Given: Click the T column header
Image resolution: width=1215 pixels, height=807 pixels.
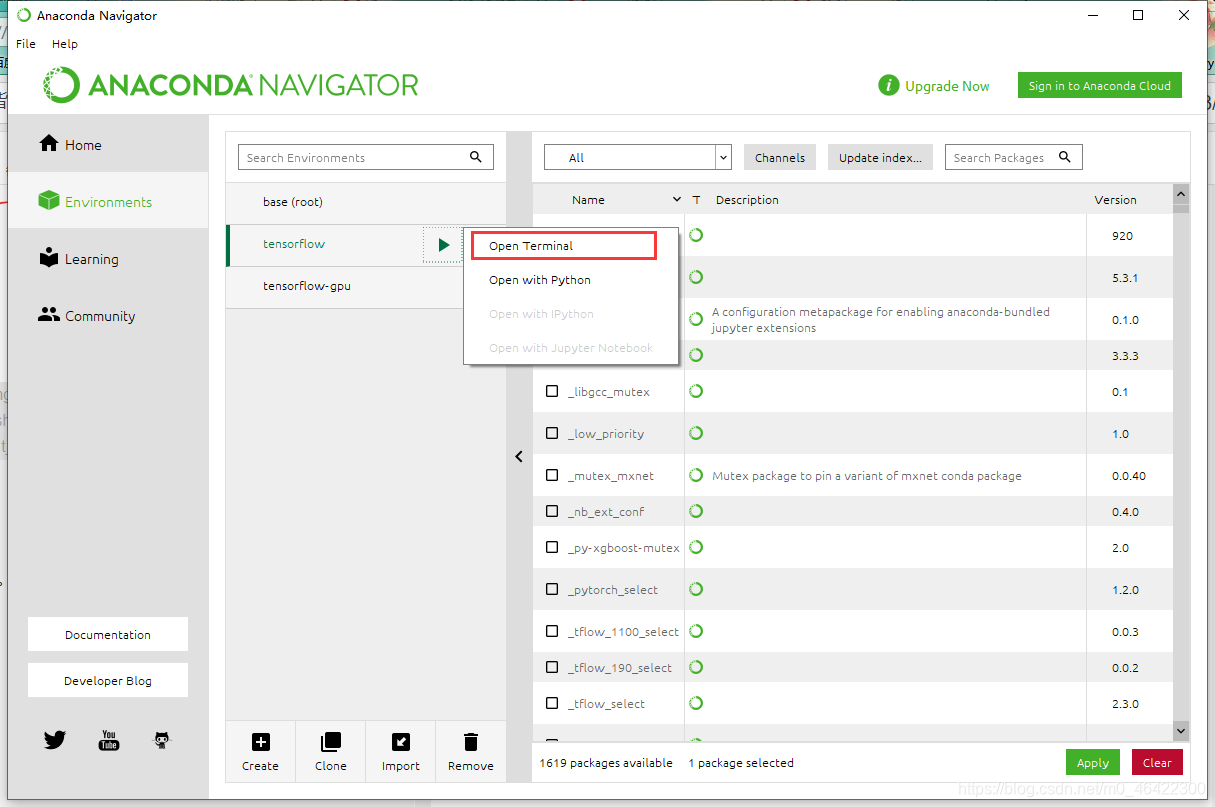Looking at the screenshot, I should pyautogui.click(x=696, y=200).
